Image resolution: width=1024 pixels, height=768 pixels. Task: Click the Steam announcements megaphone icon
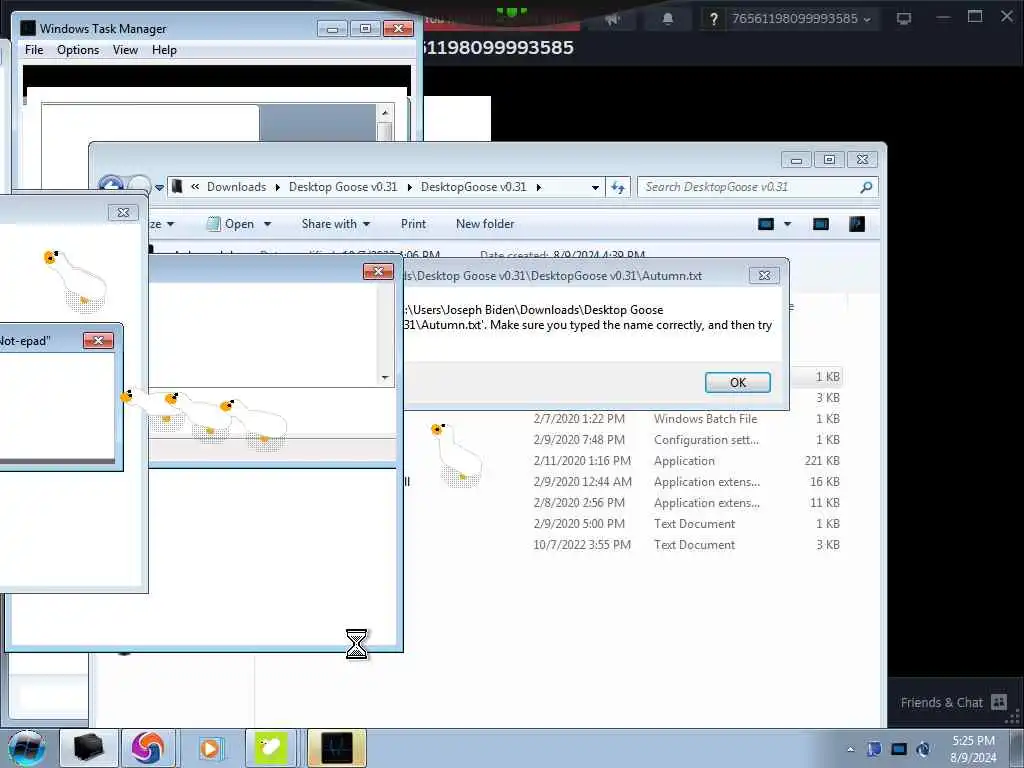(612, 19)
